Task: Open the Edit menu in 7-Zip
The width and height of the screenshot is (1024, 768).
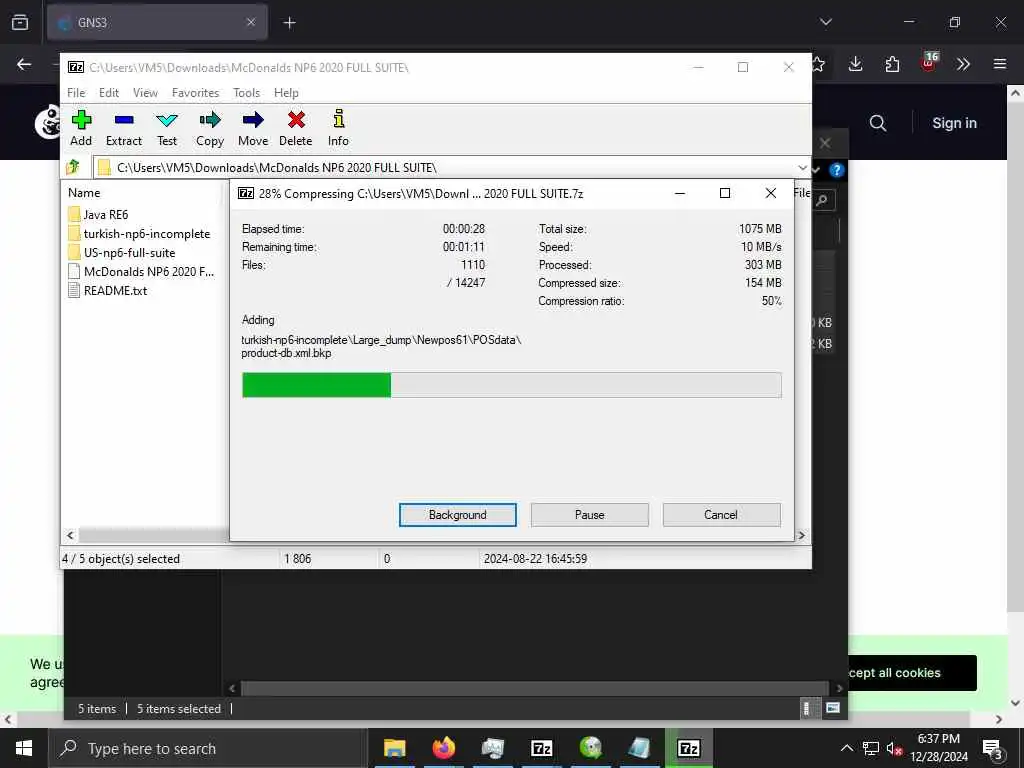Action: pos(108,93)
